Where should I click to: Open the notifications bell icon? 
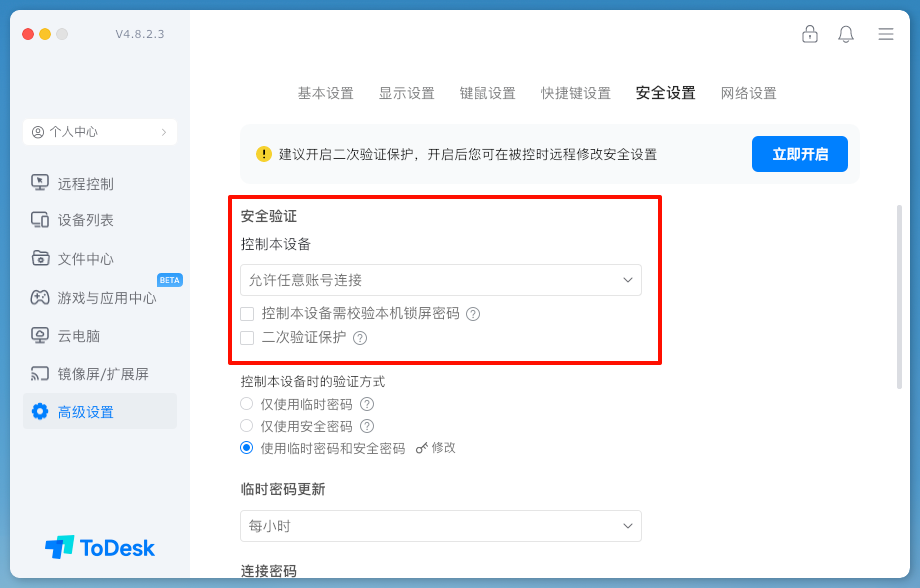[x=846, y=34]
